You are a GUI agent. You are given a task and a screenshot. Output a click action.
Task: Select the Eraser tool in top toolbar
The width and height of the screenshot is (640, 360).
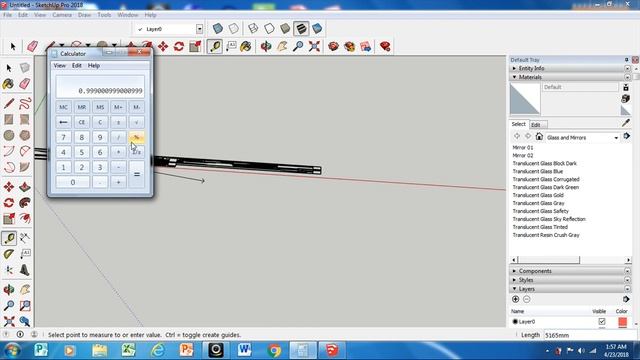click(x=32, y=46)
